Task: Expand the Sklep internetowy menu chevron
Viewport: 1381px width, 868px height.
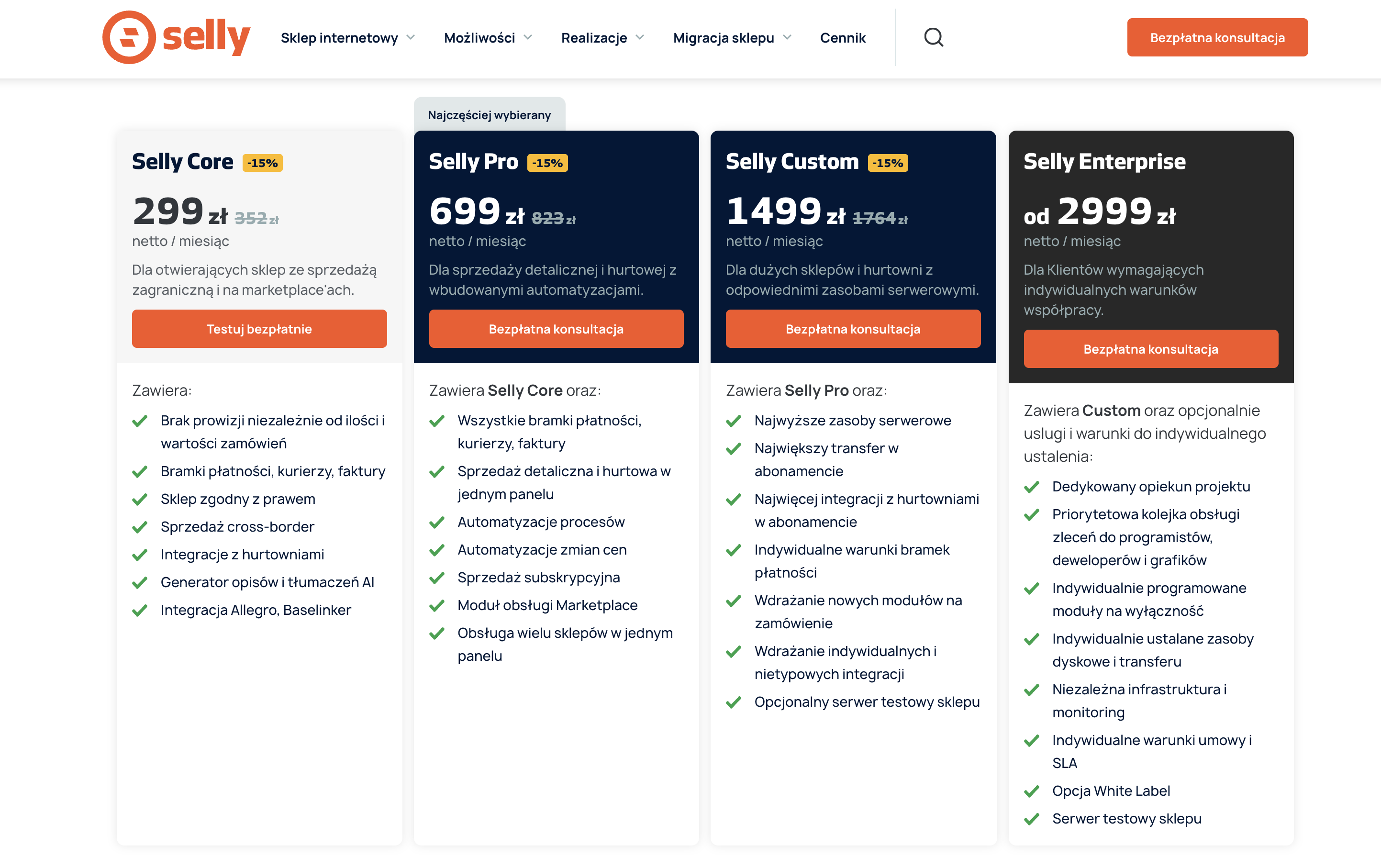Action: [411, 37]
